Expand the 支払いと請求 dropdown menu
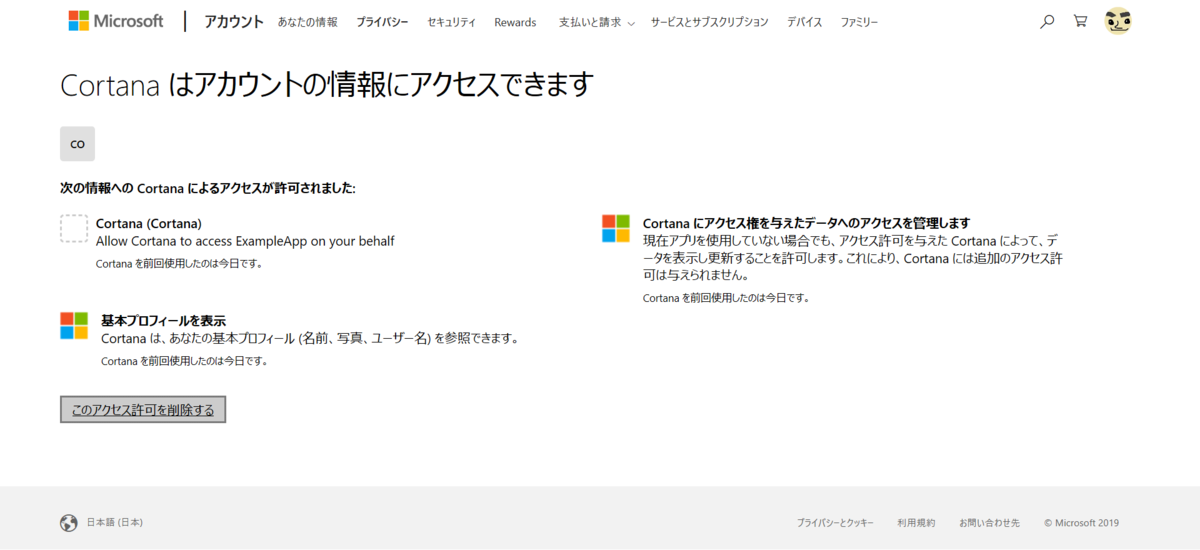The image size is (1200, 550). [596, 22]
